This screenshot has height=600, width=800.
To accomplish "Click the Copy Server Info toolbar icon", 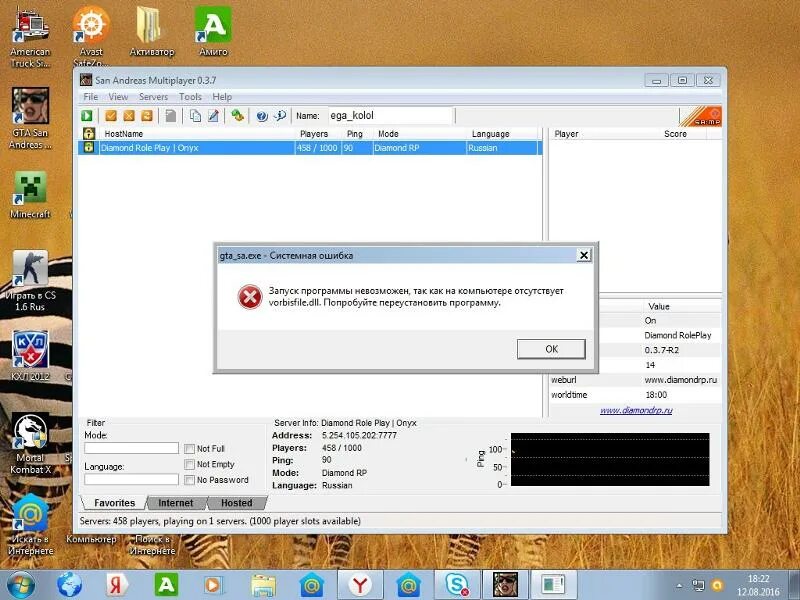I will pos(195,116).
